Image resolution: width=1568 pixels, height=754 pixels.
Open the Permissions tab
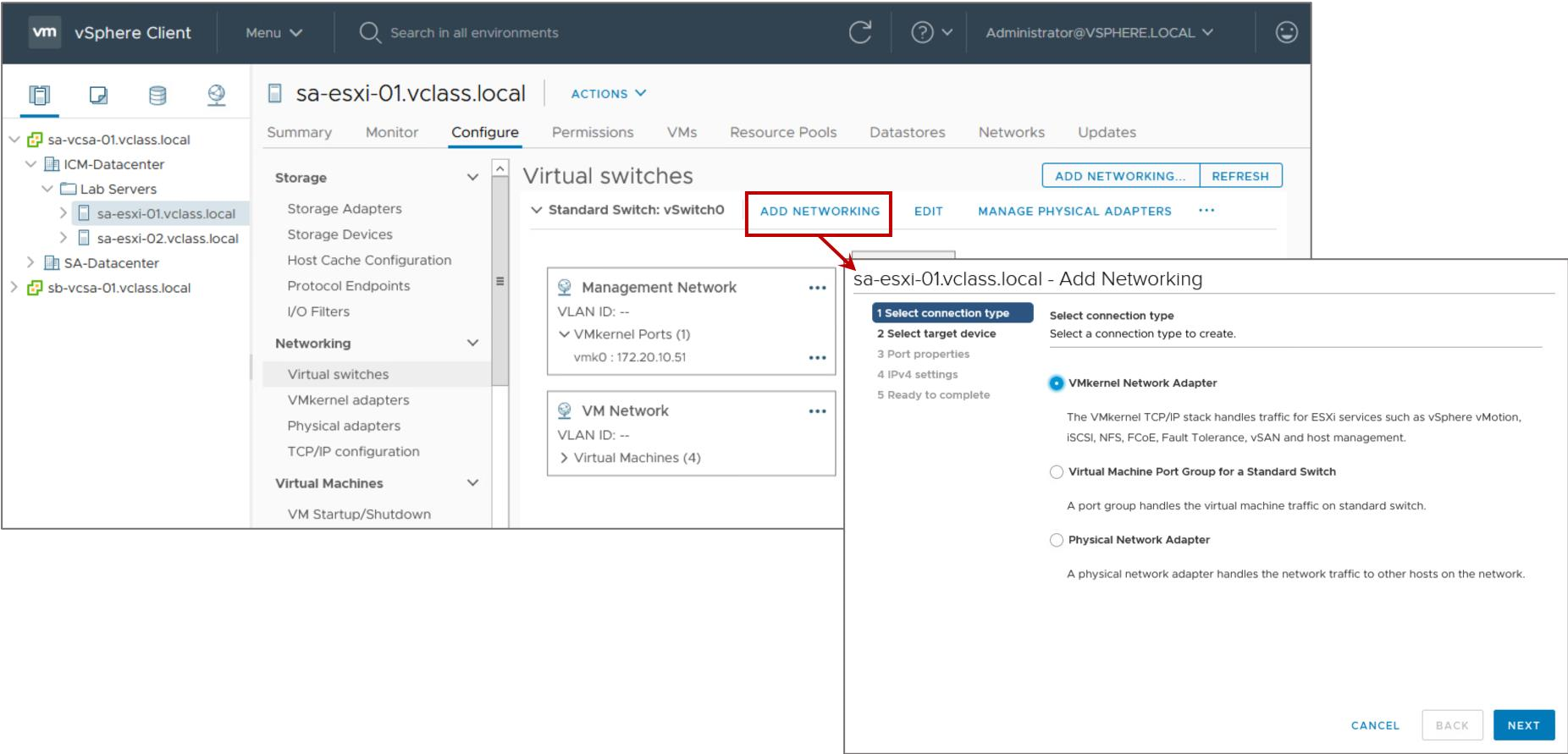point(593,132)
